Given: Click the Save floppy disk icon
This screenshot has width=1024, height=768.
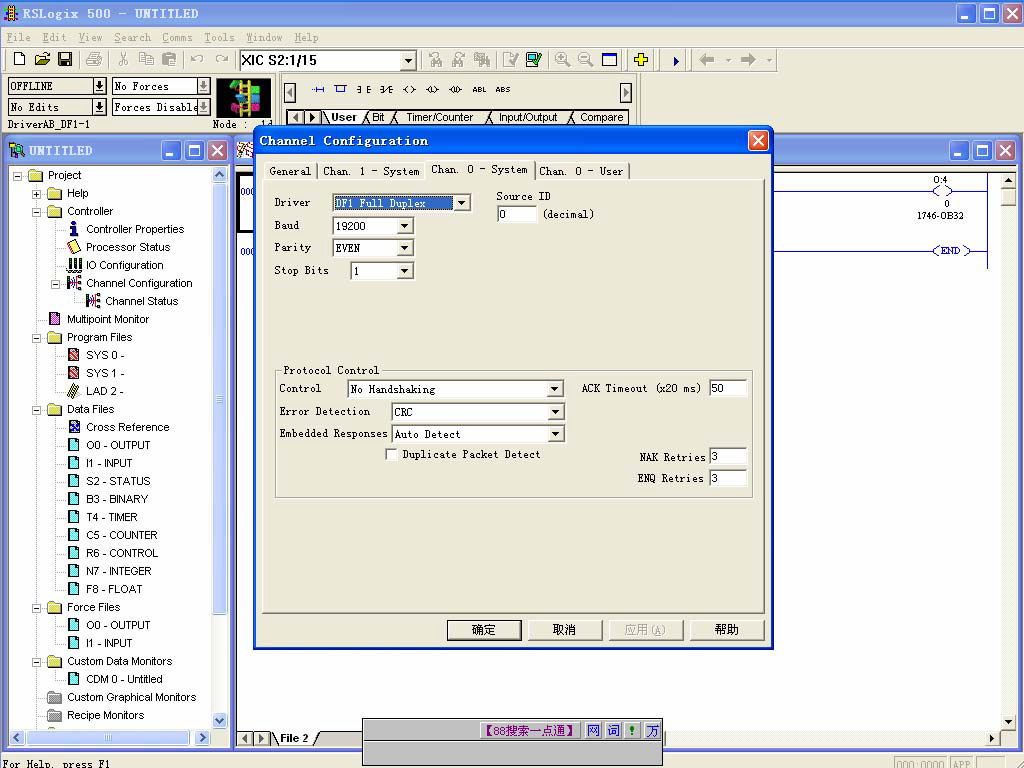Looking at the screenshot, I should tap(65, 59).
